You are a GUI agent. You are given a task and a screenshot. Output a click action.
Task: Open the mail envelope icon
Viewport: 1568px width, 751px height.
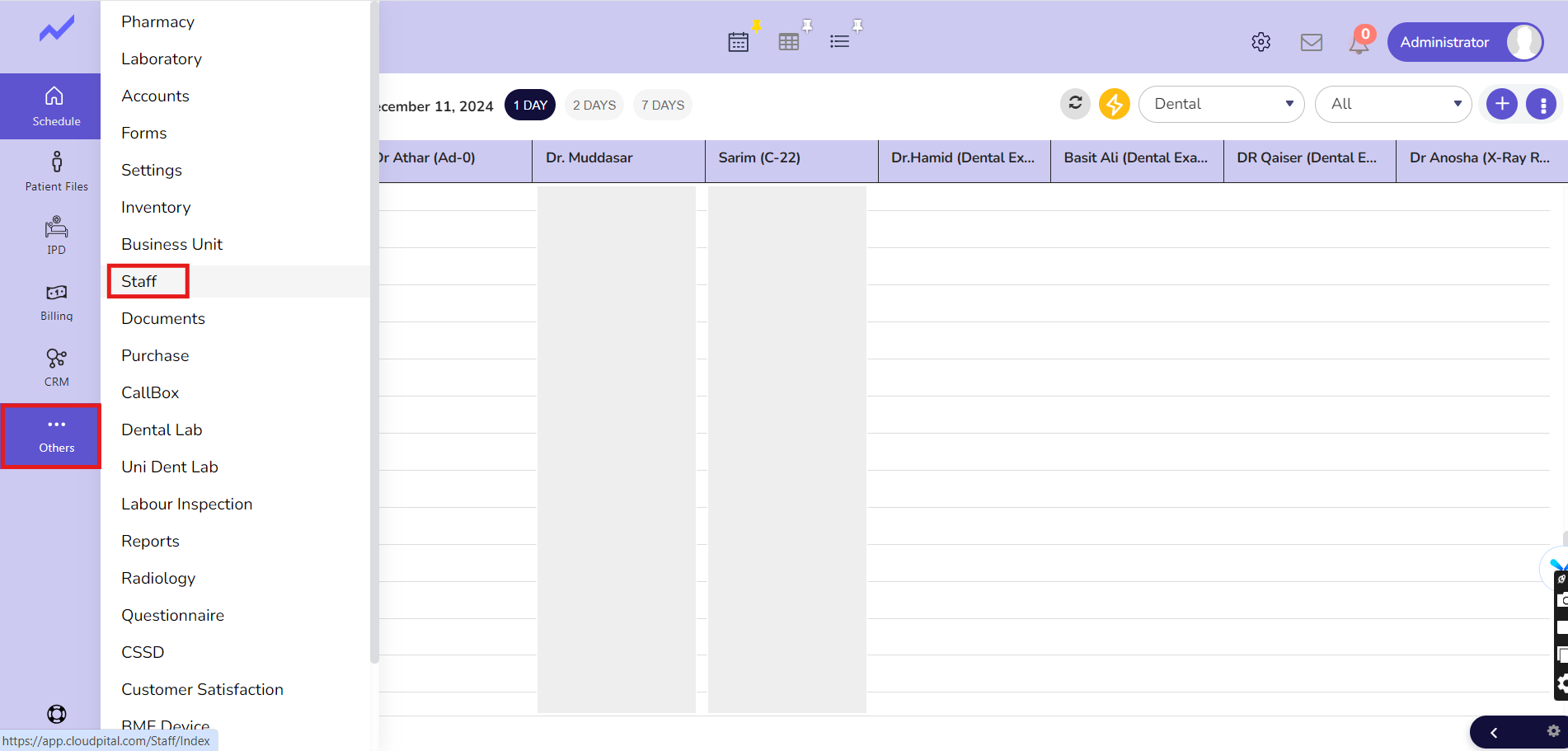[1311, 42]
